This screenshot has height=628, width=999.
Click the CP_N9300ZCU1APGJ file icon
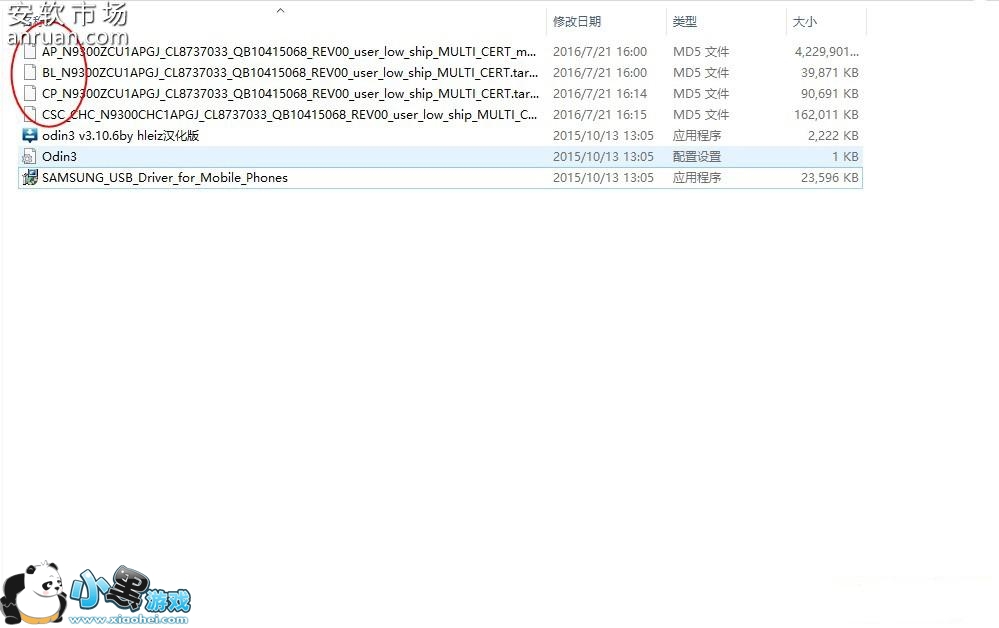pos(29,94)
